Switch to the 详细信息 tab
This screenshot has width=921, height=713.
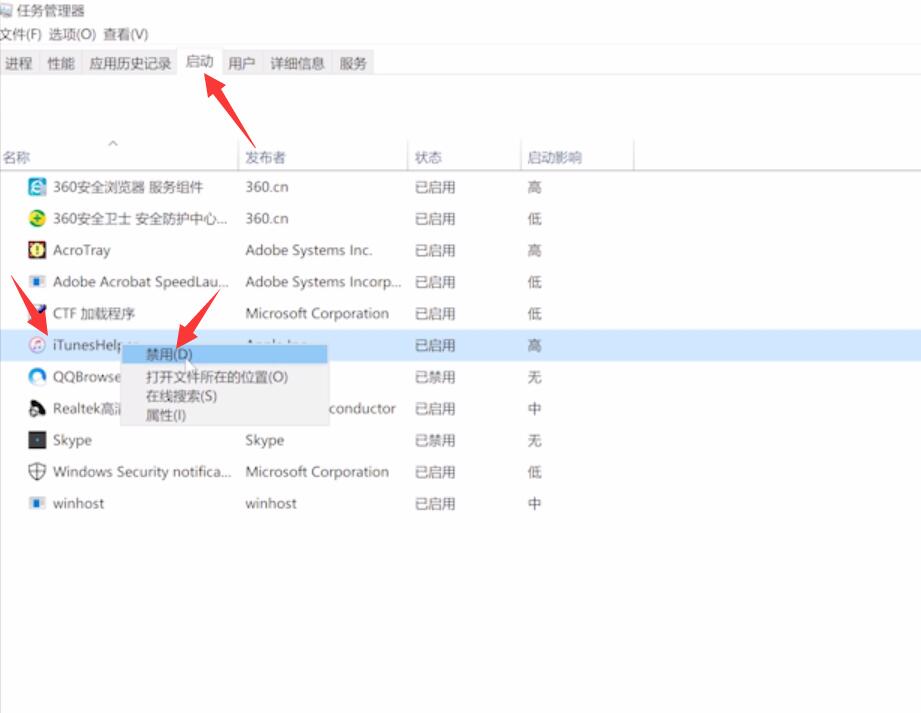[297, 63]
